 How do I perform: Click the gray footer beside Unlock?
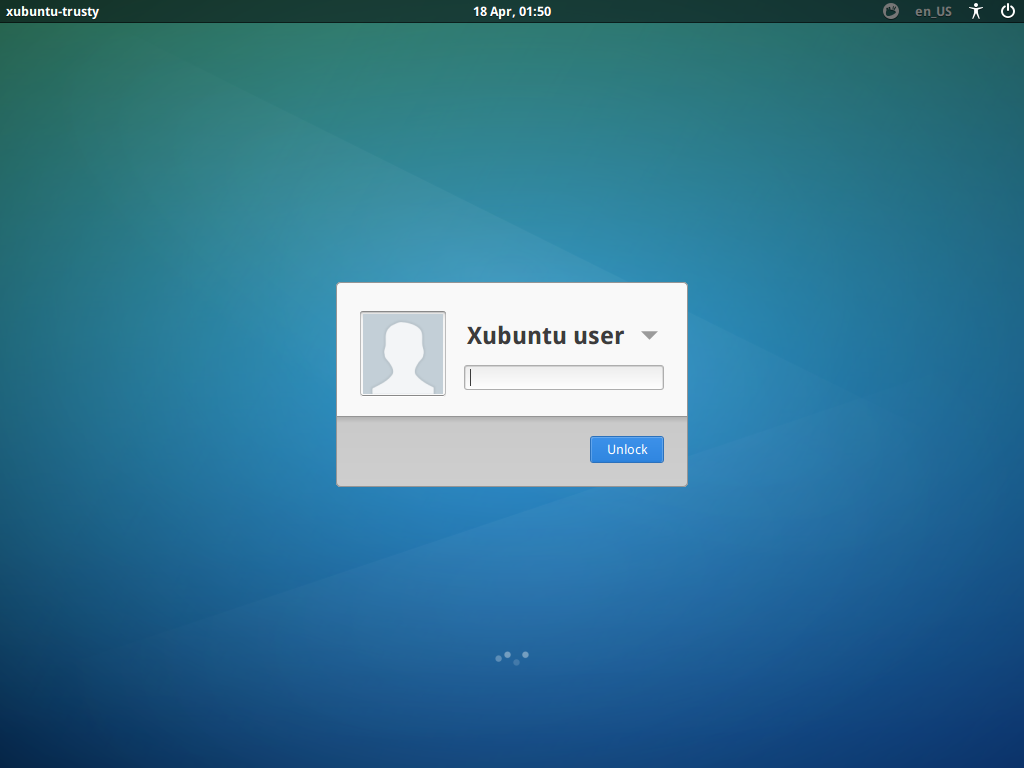460,452
